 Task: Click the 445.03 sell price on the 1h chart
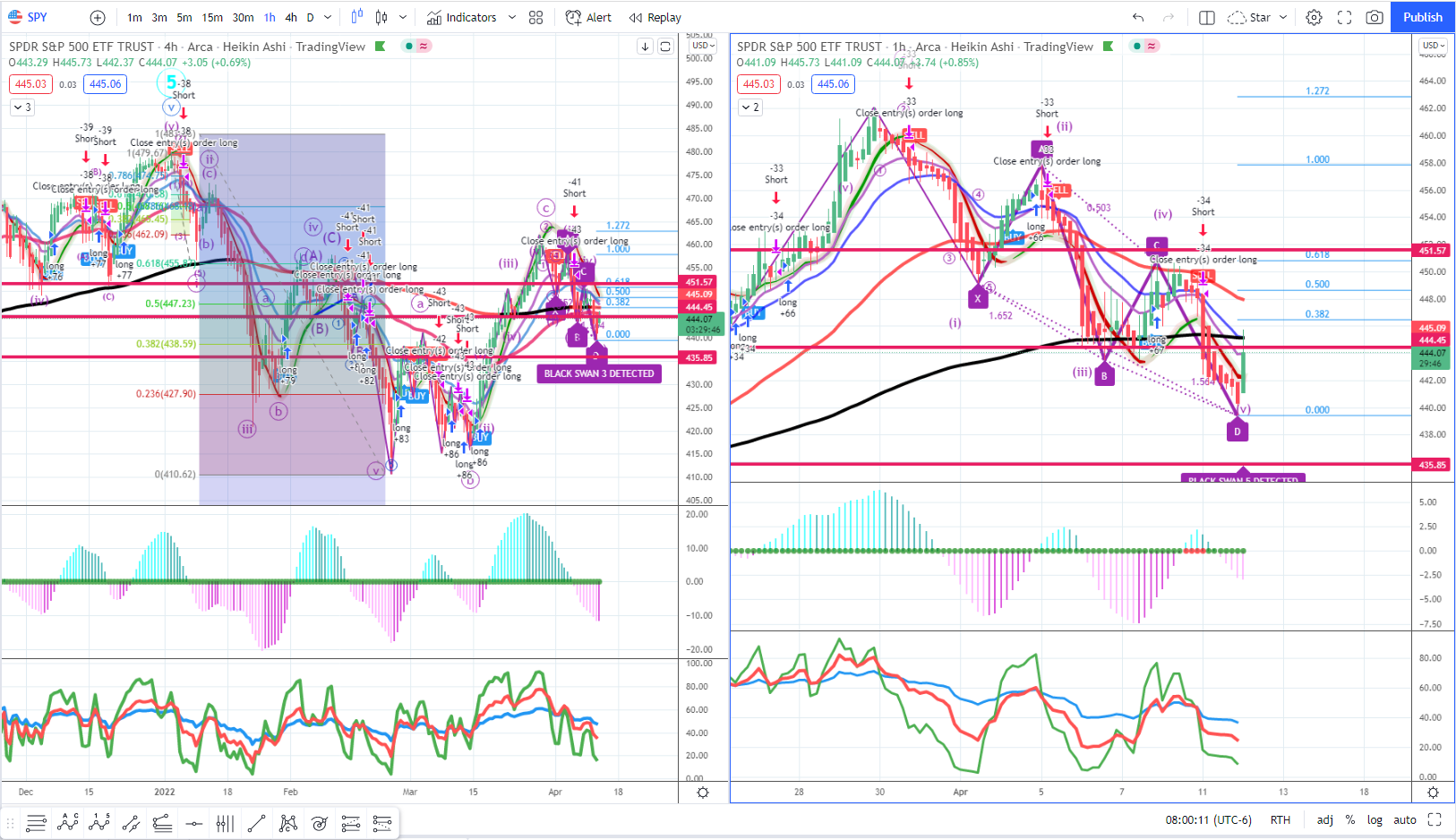tap(758, 84)
